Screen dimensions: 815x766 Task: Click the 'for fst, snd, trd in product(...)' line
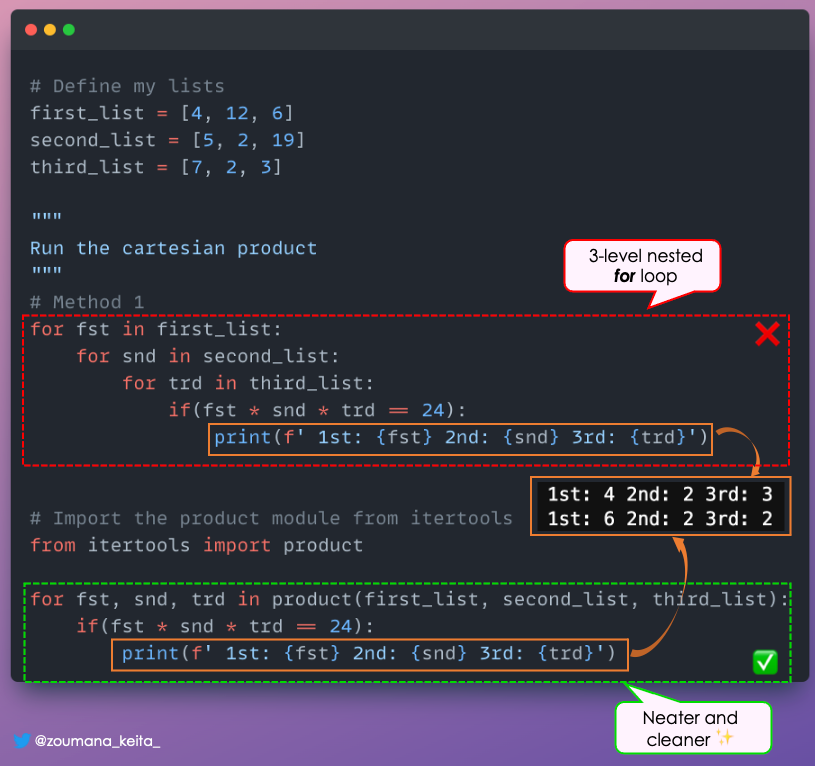(x=409, y=600)
